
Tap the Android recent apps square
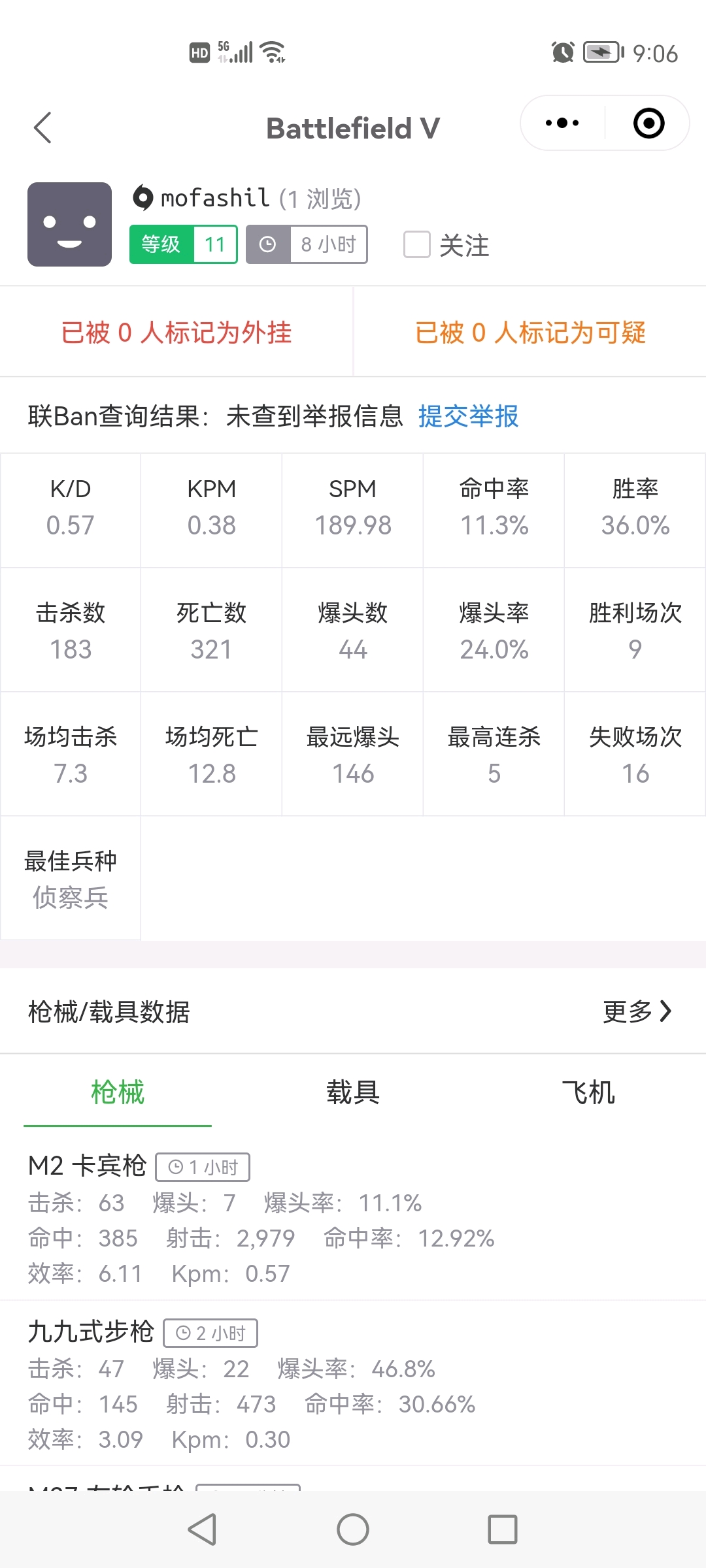tap(503, 1529)
